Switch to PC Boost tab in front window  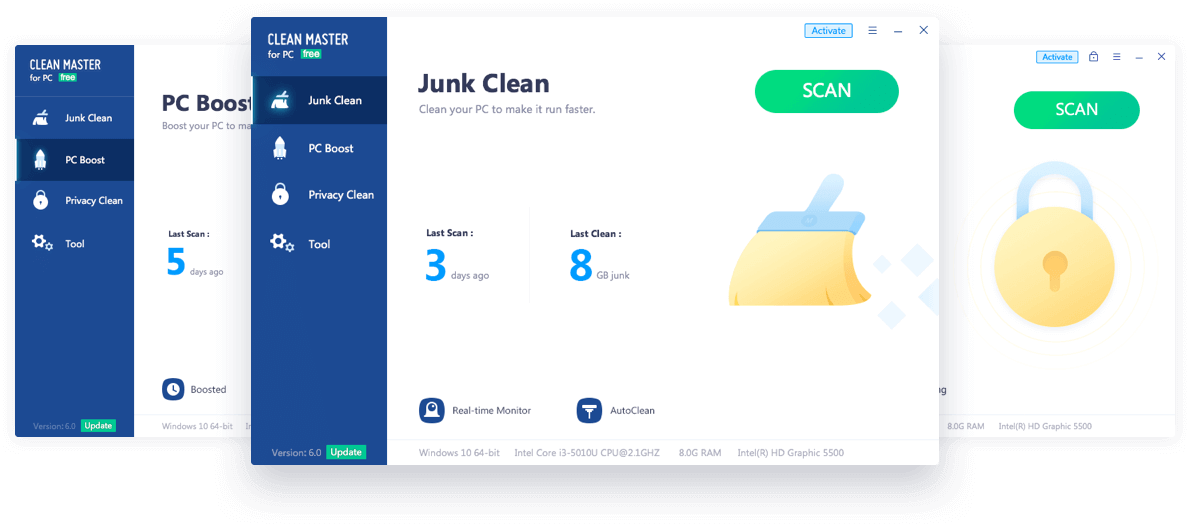tap(331, 148)
